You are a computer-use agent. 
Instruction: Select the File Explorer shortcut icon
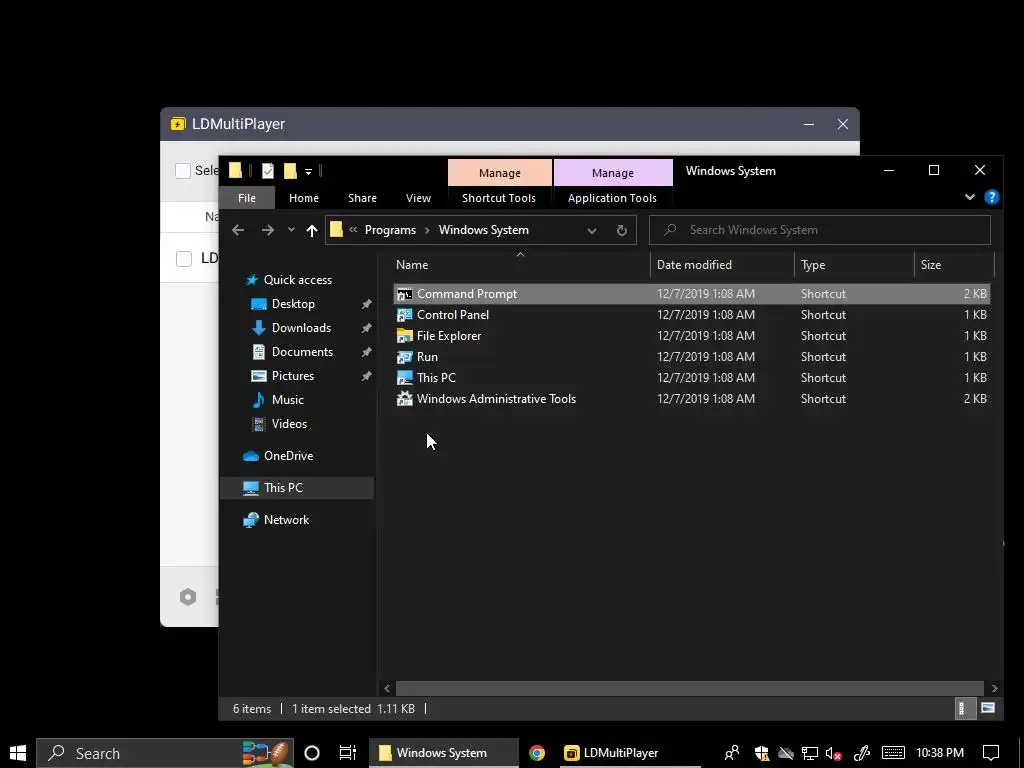coord(405,336)
